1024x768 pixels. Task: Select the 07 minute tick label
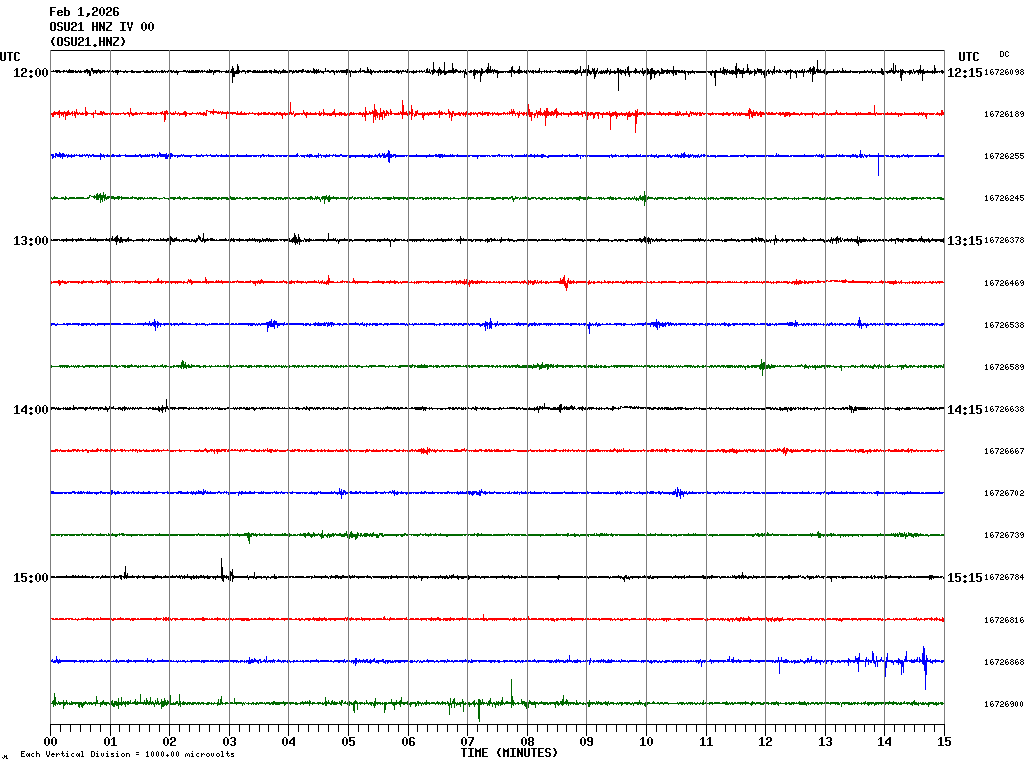[467, 742]
